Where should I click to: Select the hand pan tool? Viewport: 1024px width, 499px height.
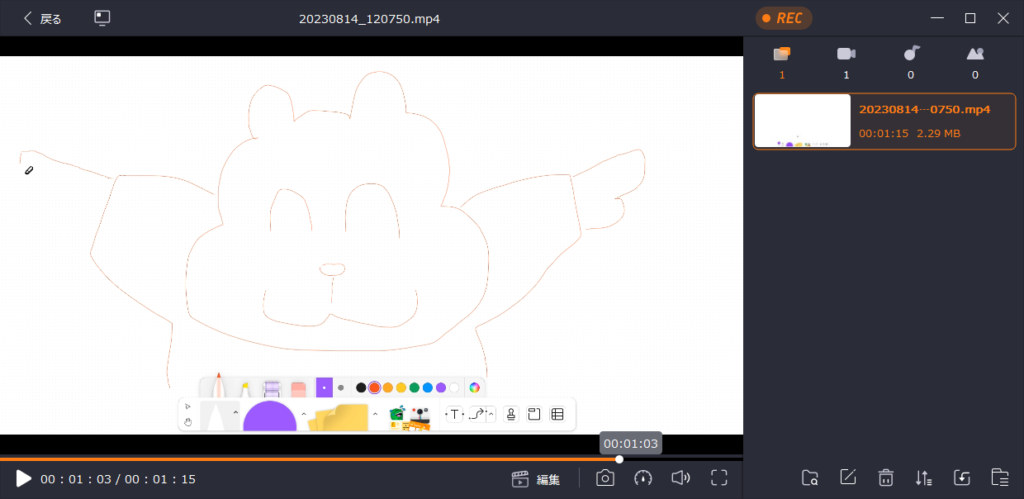tap(188, 422)
